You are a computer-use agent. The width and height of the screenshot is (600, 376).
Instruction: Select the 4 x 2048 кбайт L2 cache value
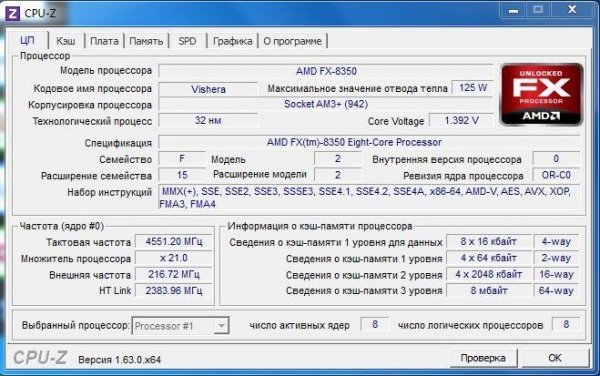coord(489,274)
